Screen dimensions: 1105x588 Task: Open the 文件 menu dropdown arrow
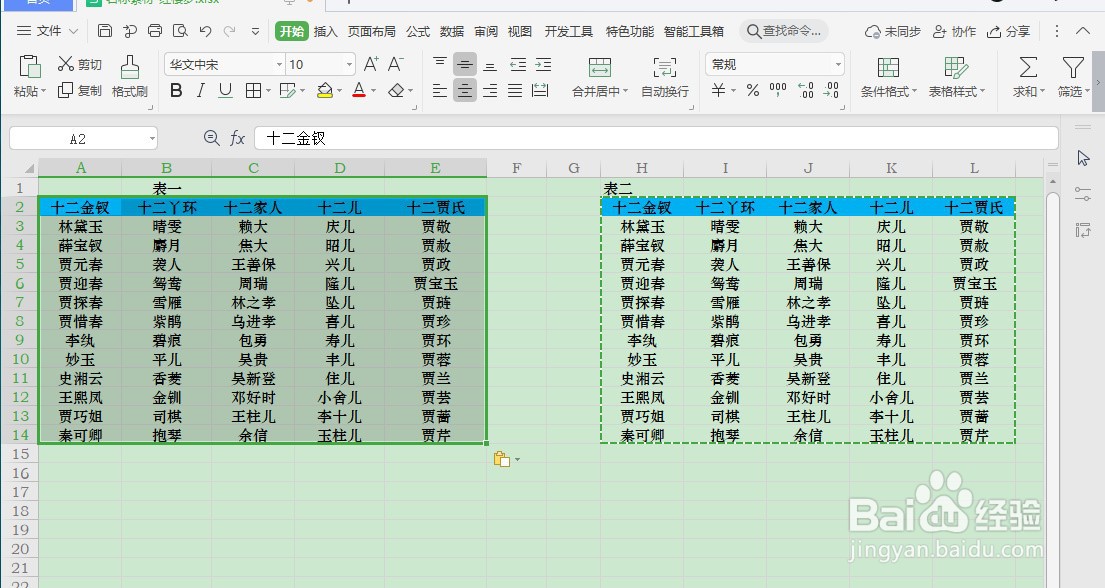coord(73,31)
